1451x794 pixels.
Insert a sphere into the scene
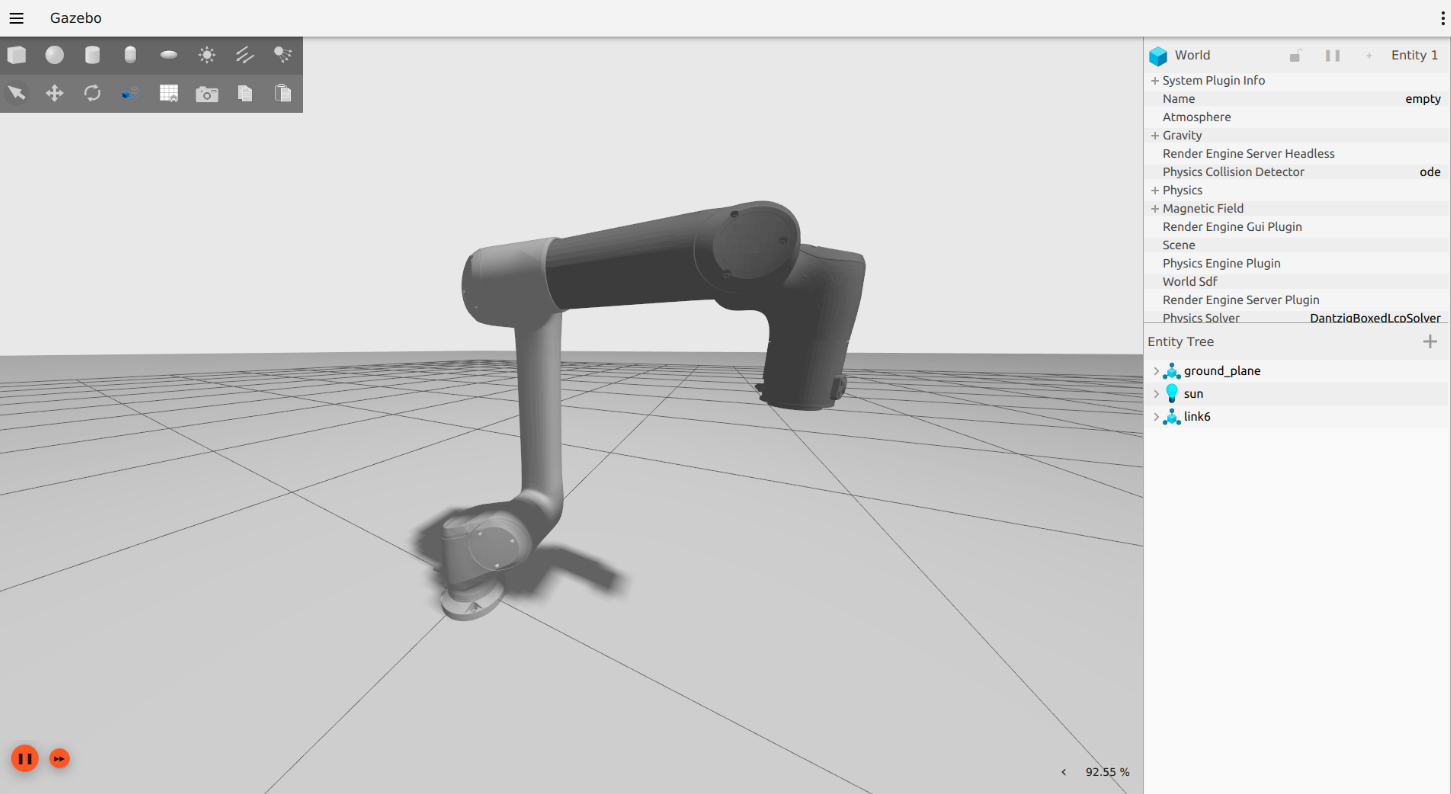pyautogui.click(x=55, y=55)
